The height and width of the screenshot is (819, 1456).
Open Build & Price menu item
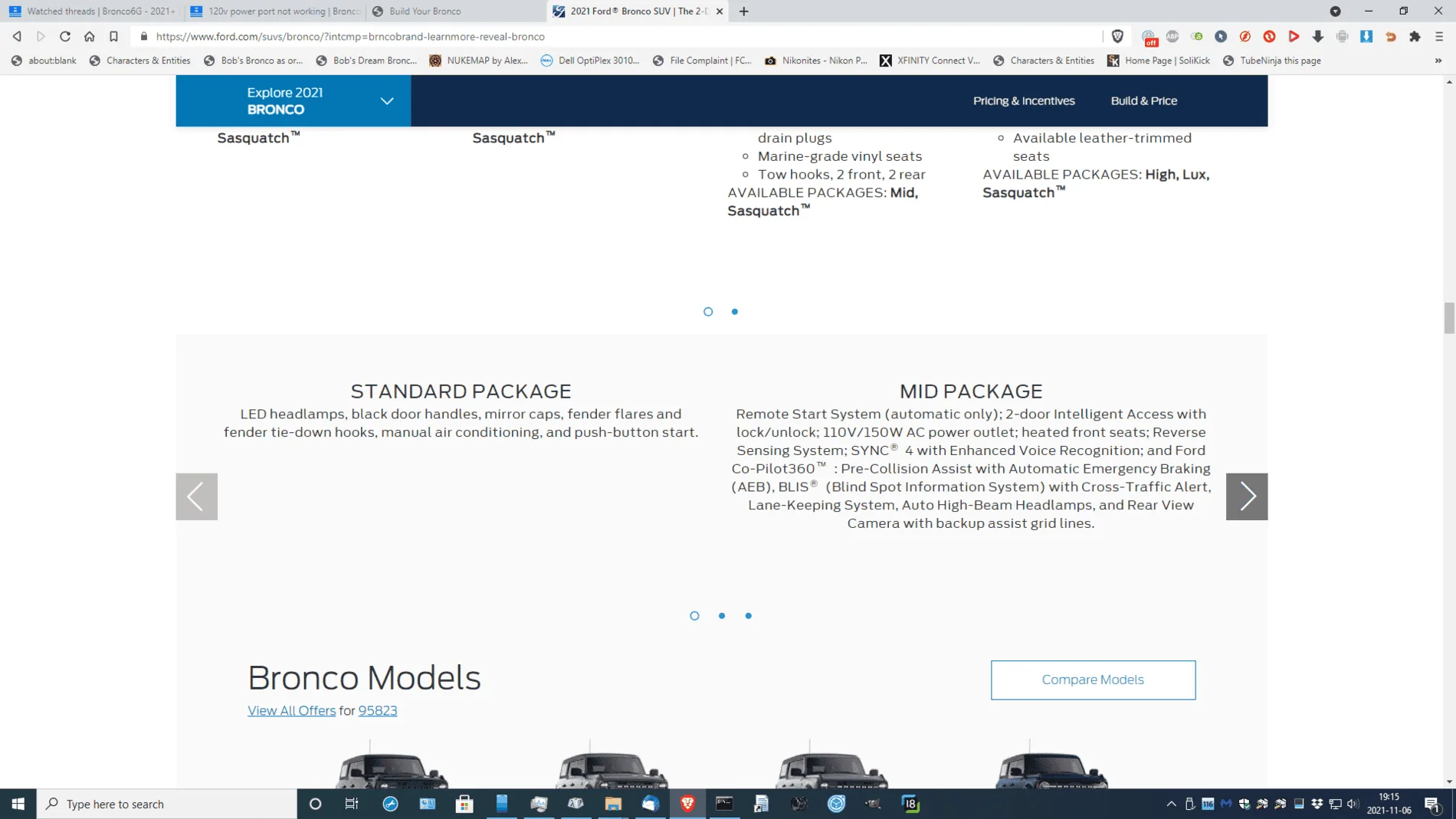[1144, 100]
